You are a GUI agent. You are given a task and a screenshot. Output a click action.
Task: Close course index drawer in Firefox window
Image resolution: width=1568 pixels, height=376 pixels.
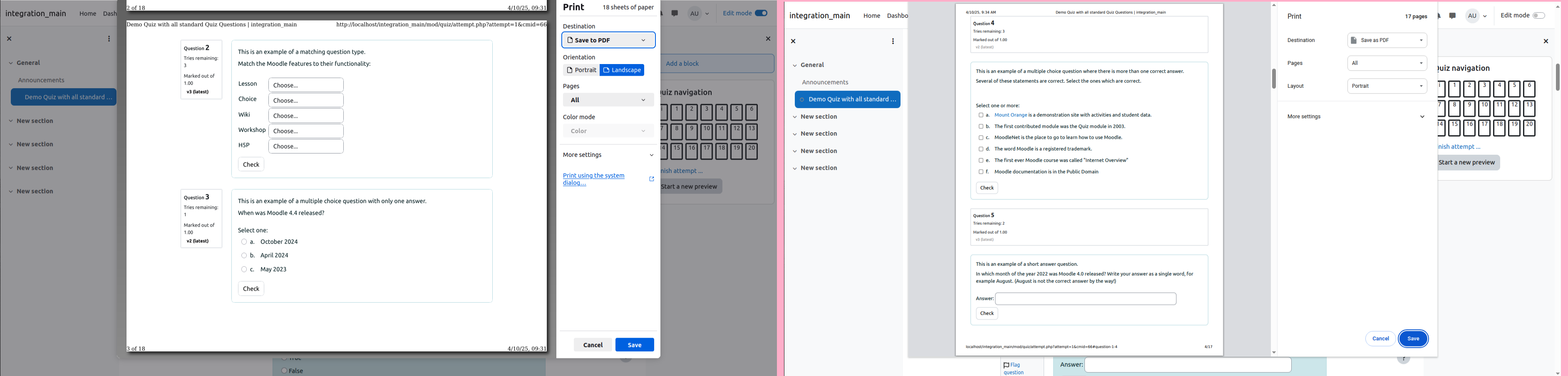pyautogui.click(x=9, y=39)
